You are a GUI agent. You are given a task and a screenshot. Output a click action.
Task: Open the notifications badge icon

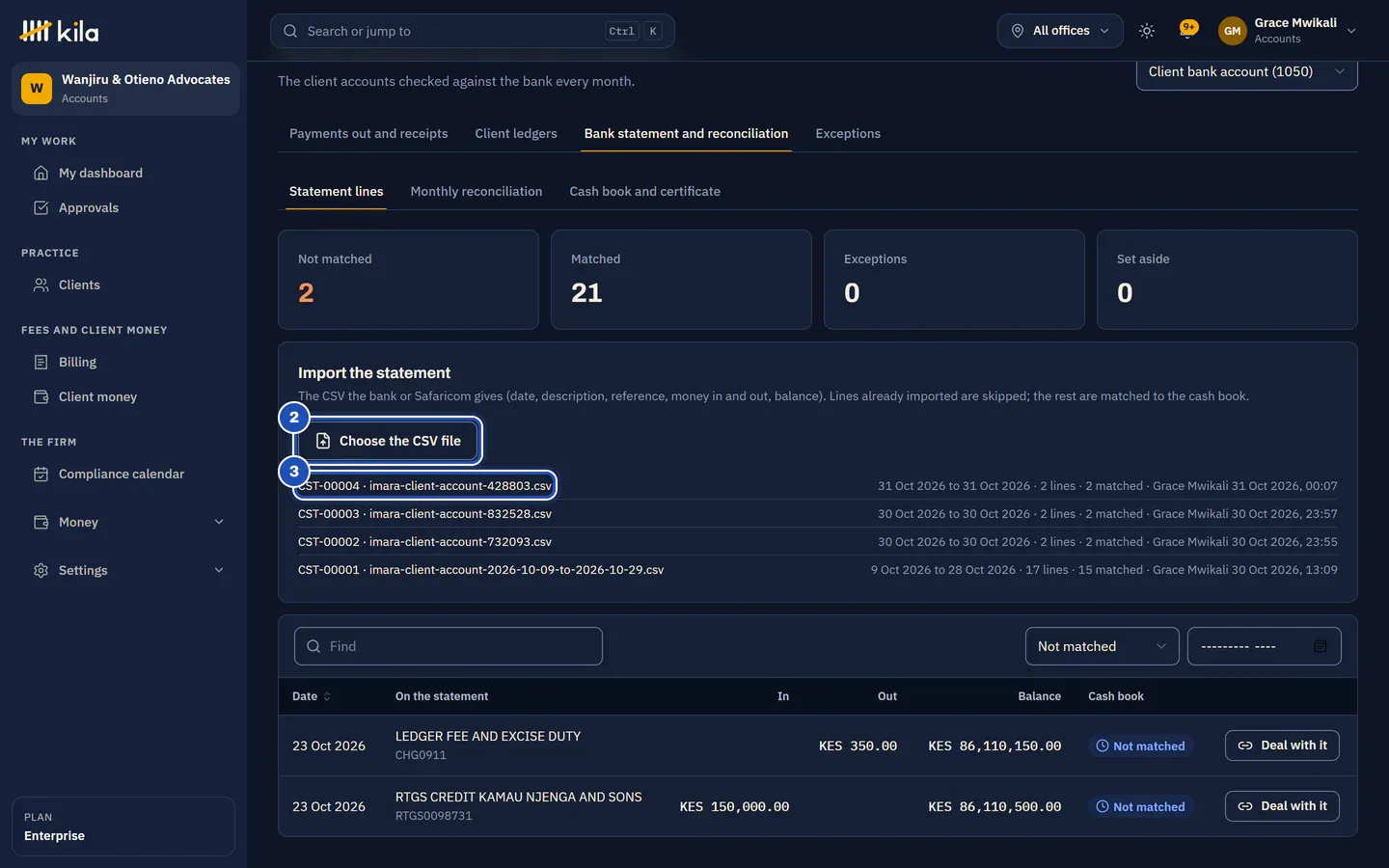point(1188,30)
